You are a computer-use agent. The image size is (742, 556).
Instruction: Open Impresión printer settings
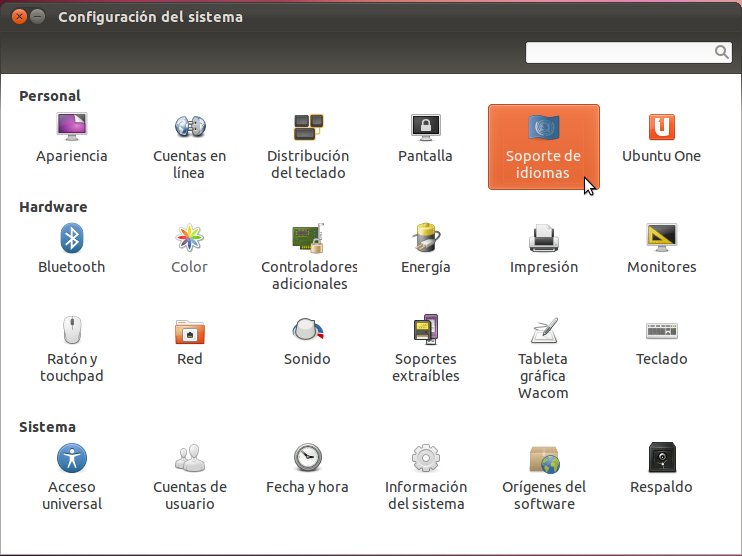click(x=544, y=248)
